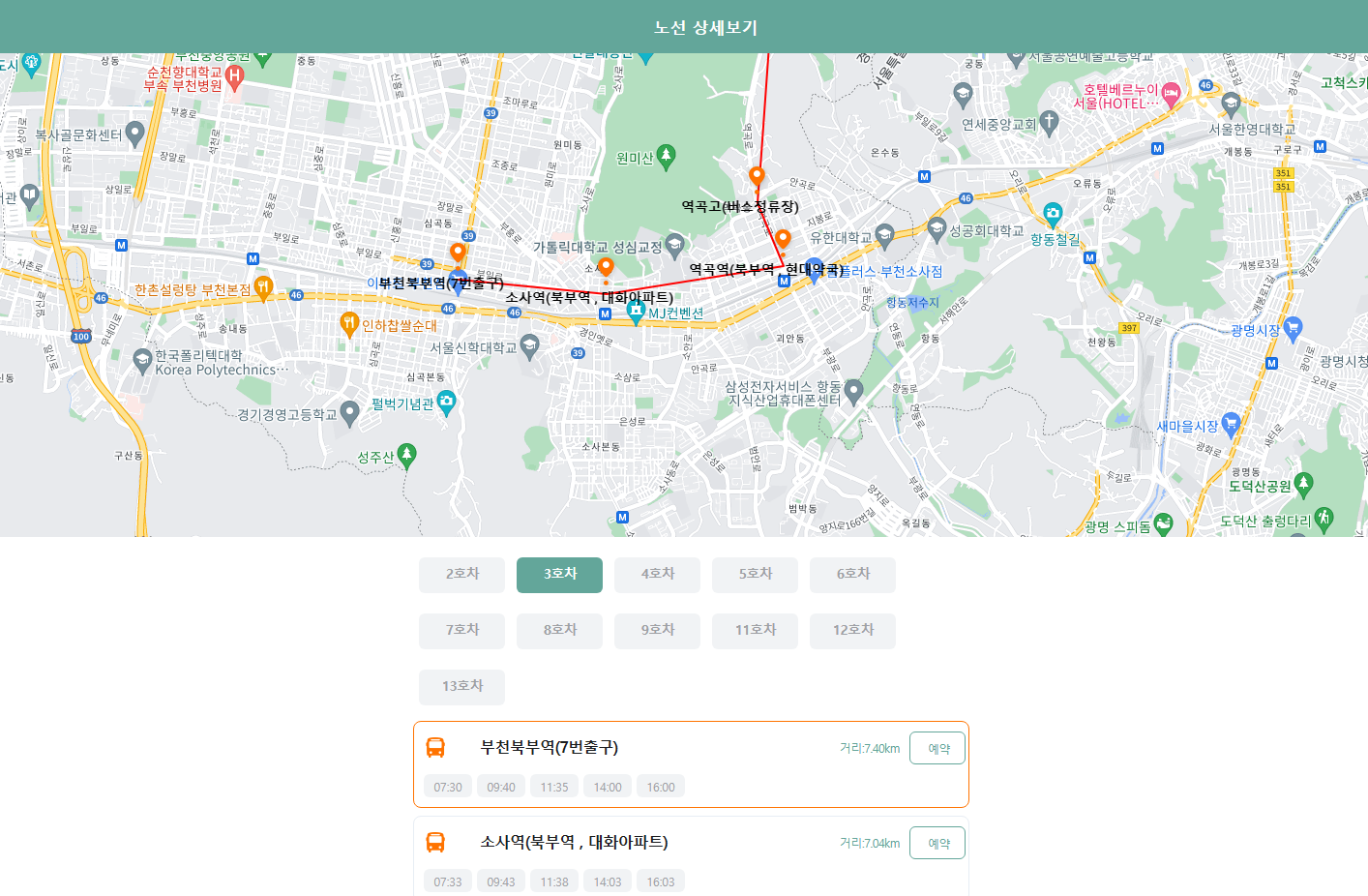Viewport: 1368px width, 896px height.
Task: Click the 한촌설렁탕 부천본점 restaurant pin
Action: [262, 288]
